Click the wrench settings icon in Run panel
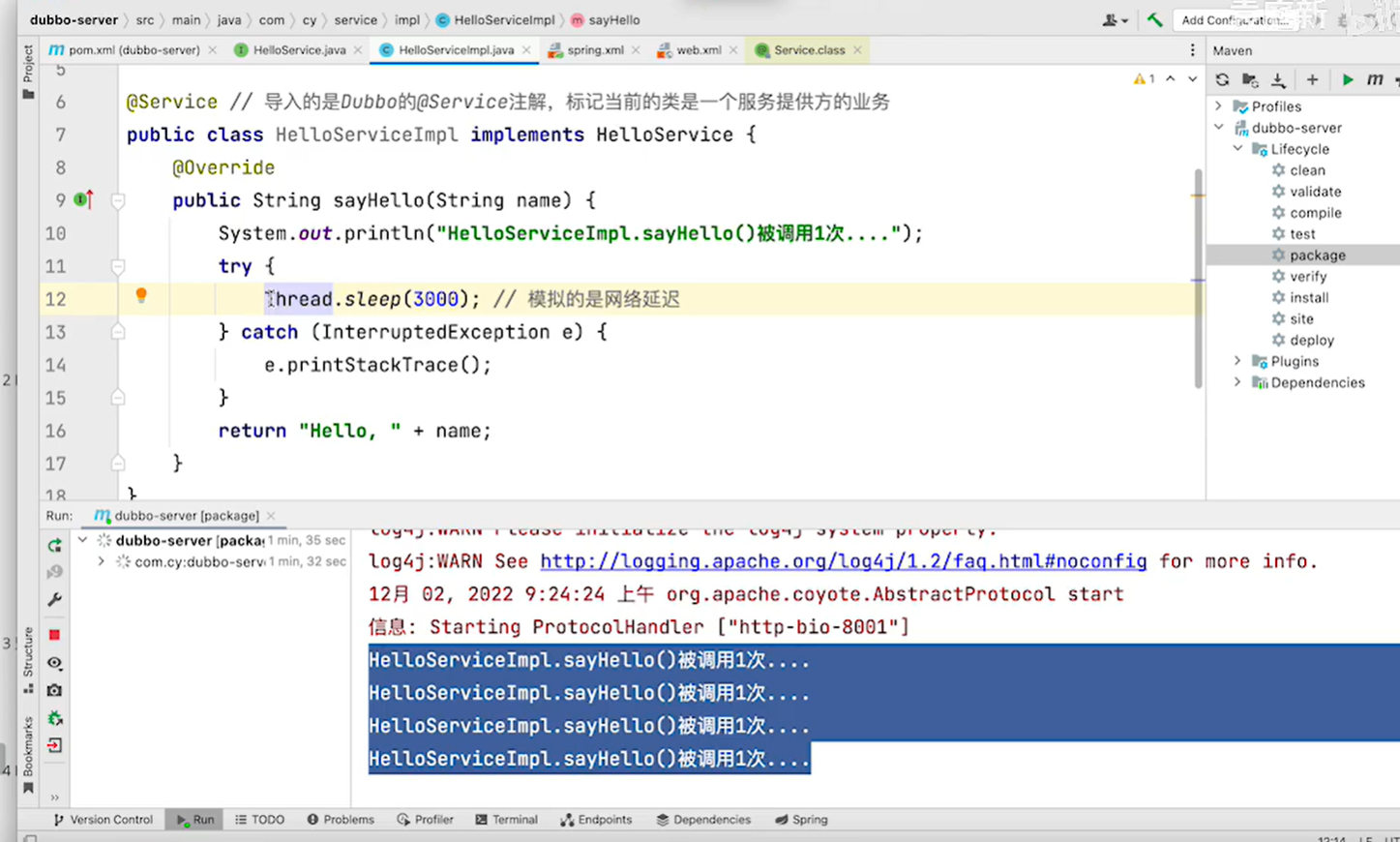 click(x=54, y=600)
